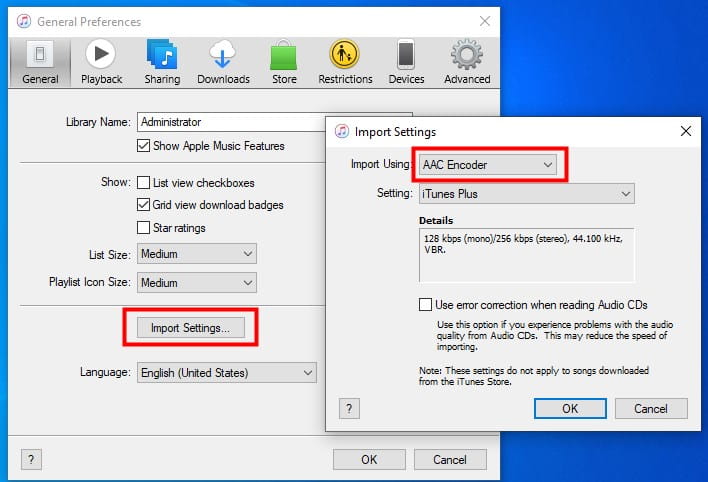The height and width of the screenshot is (482, 708).
Task: Click the Details text box
Action: 526,255
